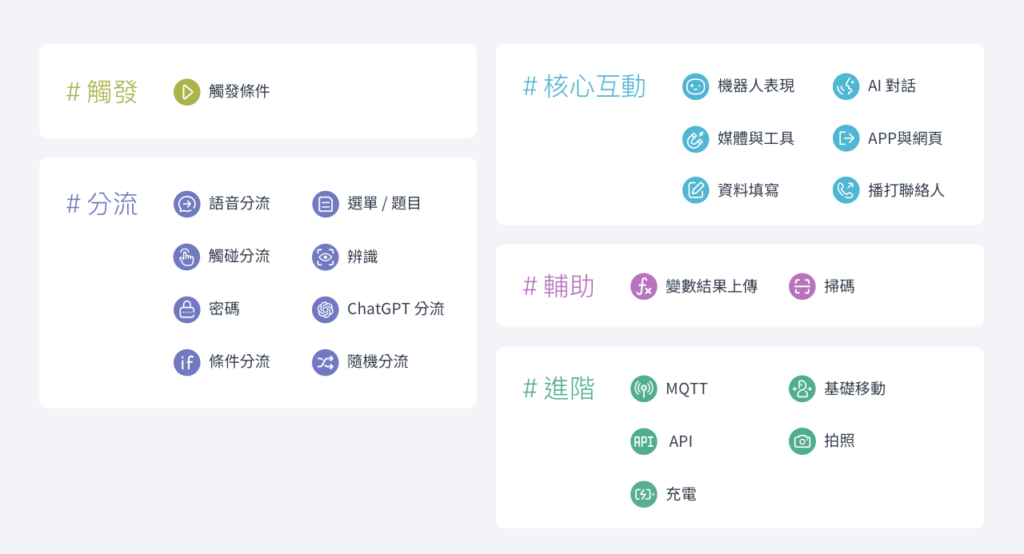
Task: Choose the 資料填寫 edit icon
Action: coord(696,190)
